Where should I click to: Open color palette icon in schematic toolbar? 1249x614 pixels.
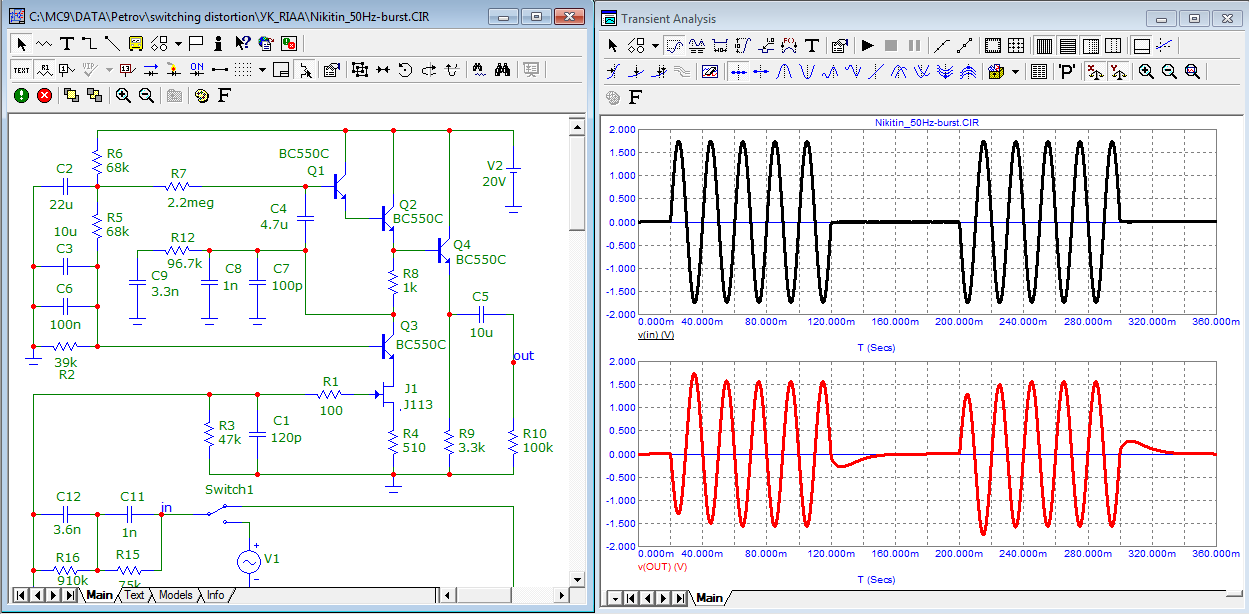point(201,95)
